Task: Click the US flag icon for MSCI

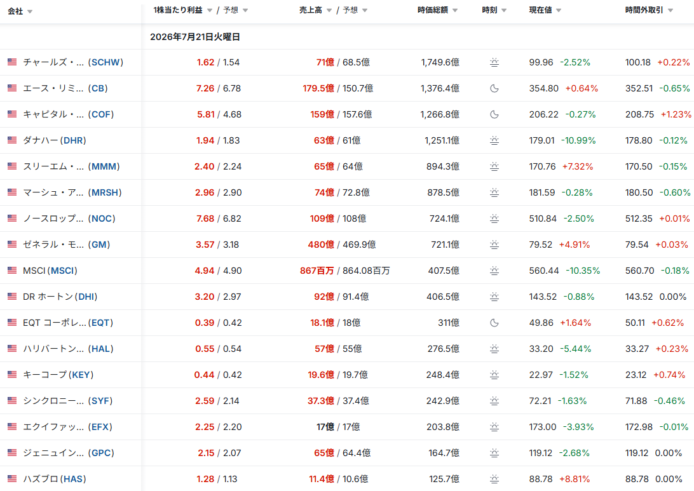Action: click(12, 271)
